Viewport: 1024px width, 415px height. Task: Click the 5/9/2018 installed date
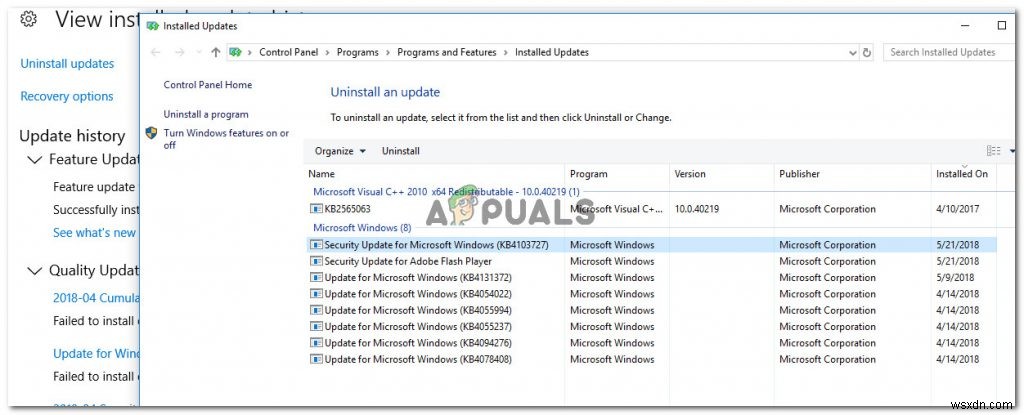[x=955, y=278]
